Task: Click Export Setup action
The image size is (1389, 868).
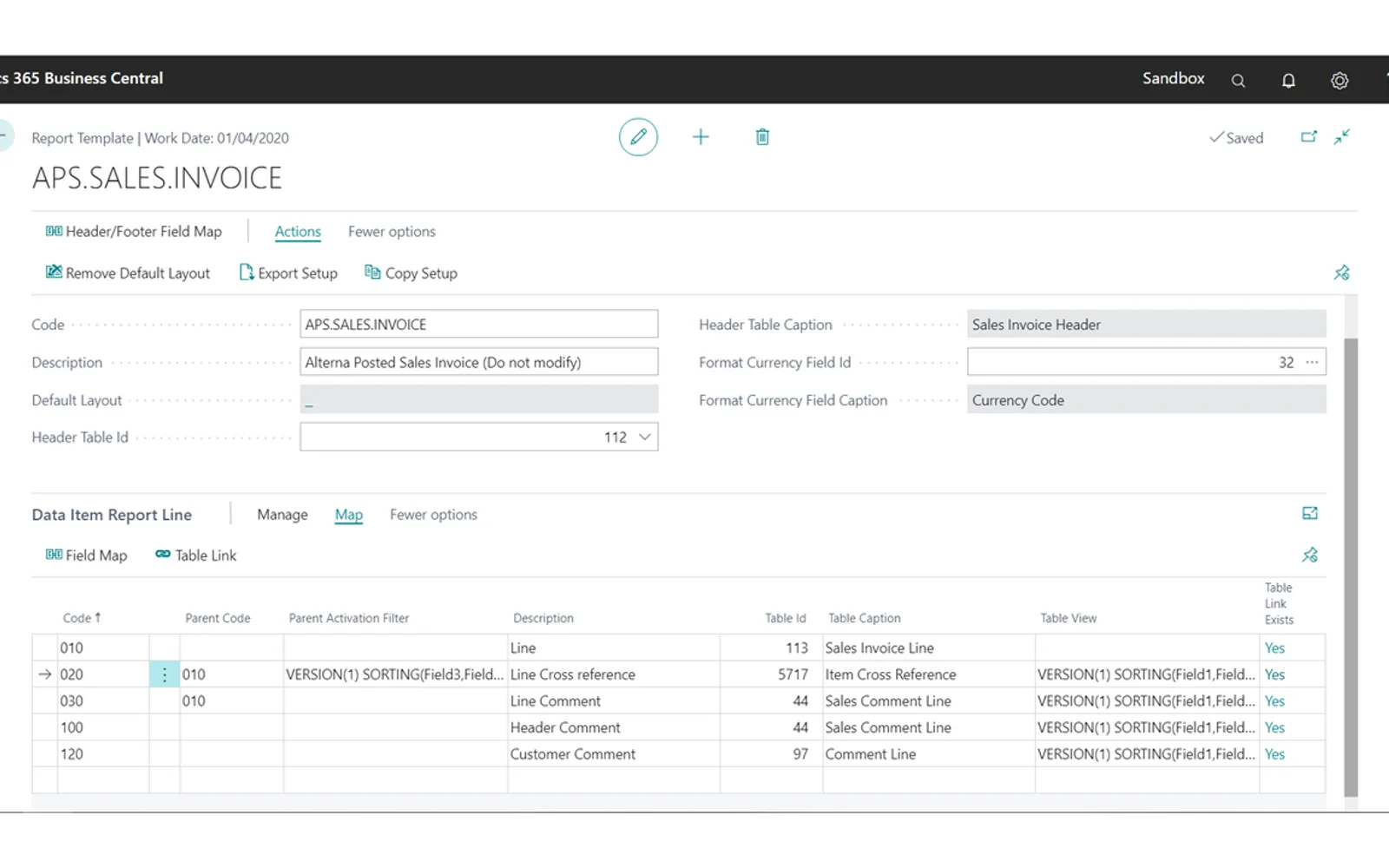Action: (288, 273)
